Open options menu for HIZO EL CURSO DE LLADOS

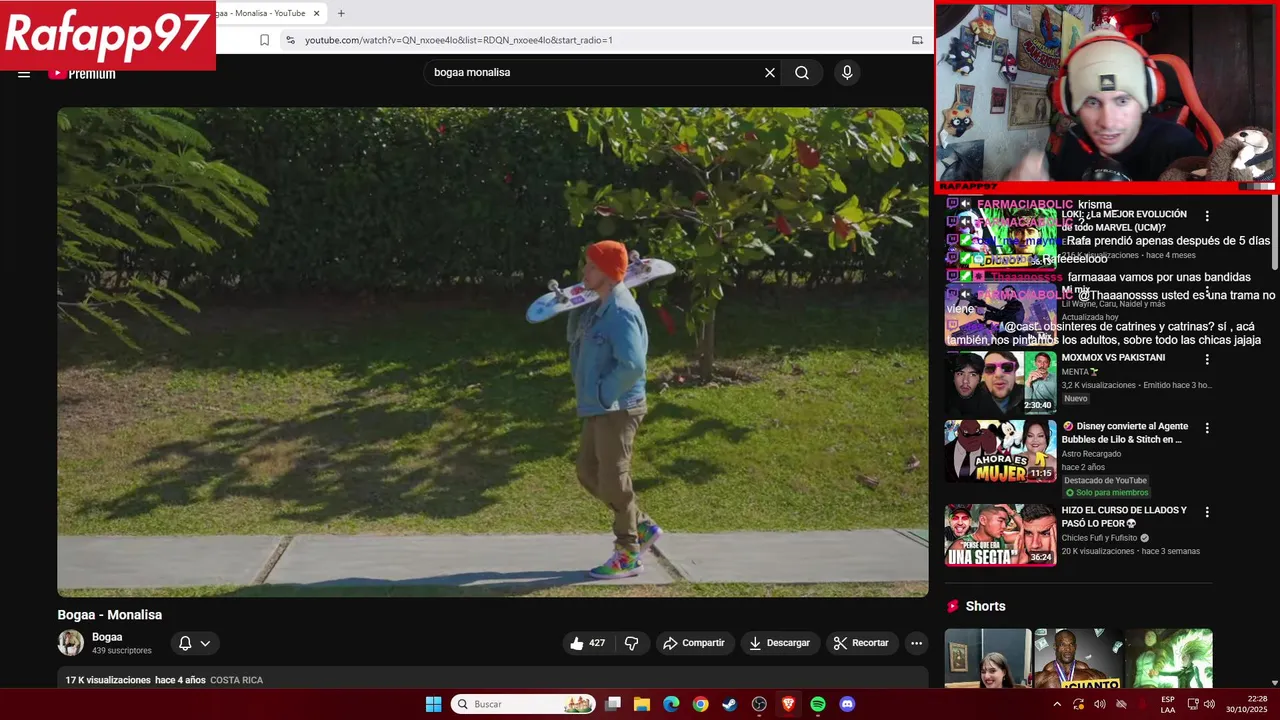[x=1207, y=512]
